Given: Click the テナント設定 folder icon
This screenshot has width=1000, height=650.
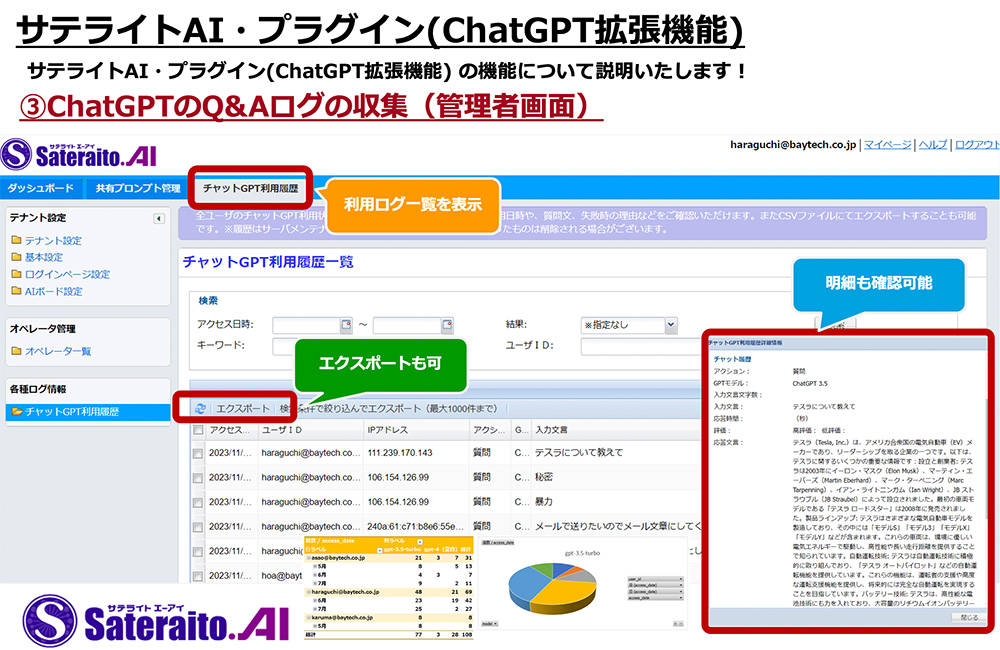Looking at the screenshot, I should [16, 241].
